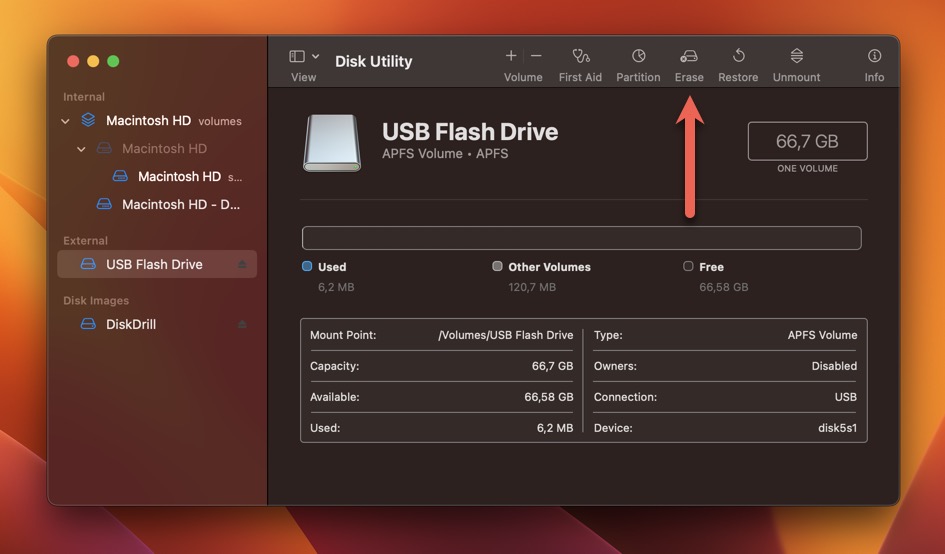Click the Device value disk5s1
Image resolution: width=945 pixels, height=554 pixels.
point(837,427)
